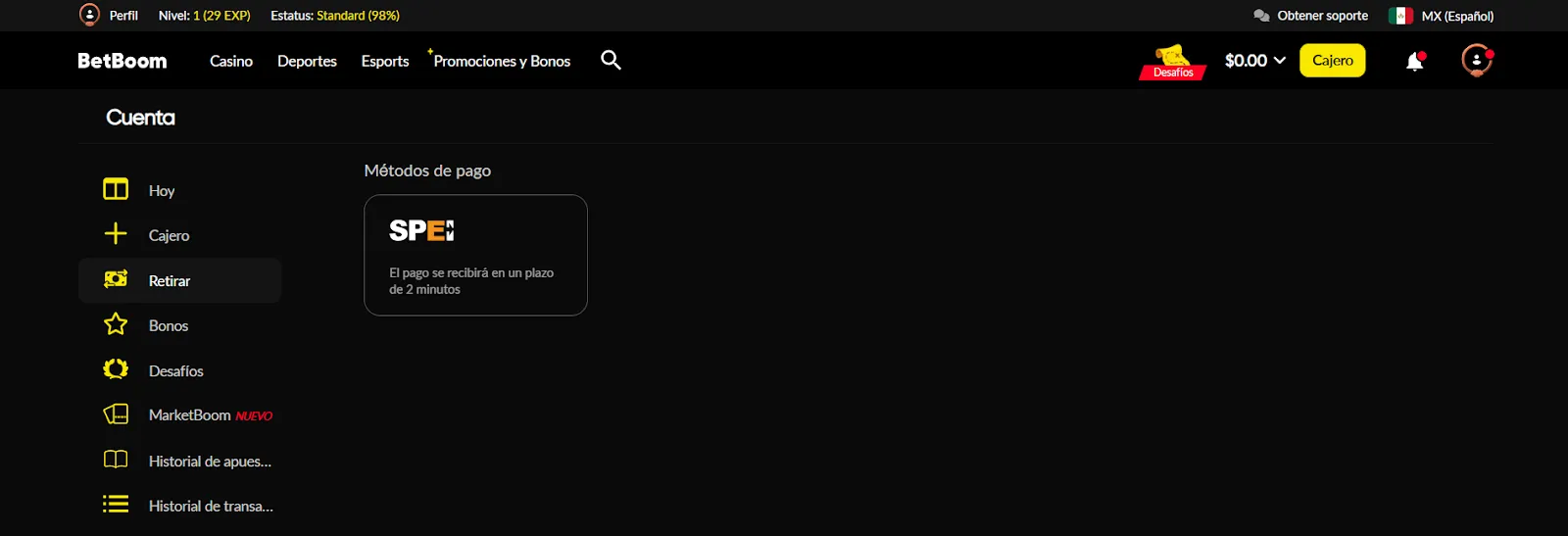1568x536 pixels.
Task: Click the transaction history list icon
Action: (x=116, y=504)
